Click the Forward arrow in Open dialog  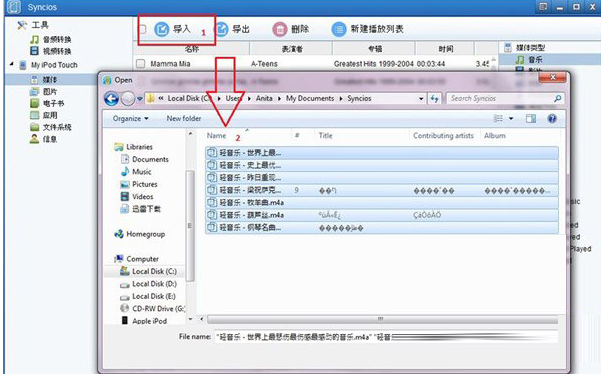128,99
